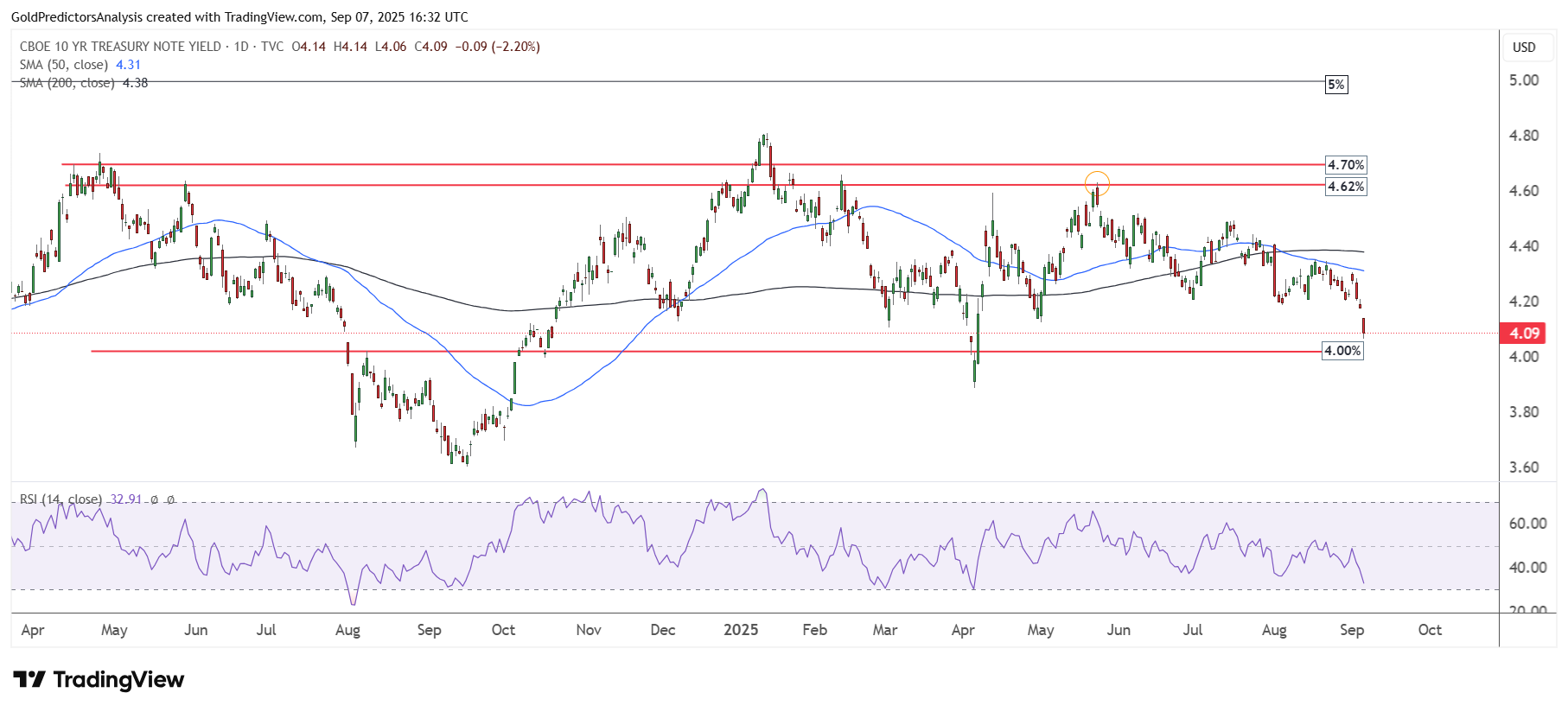Click the RSI value 32.91 in the legend

click(126, 499)
